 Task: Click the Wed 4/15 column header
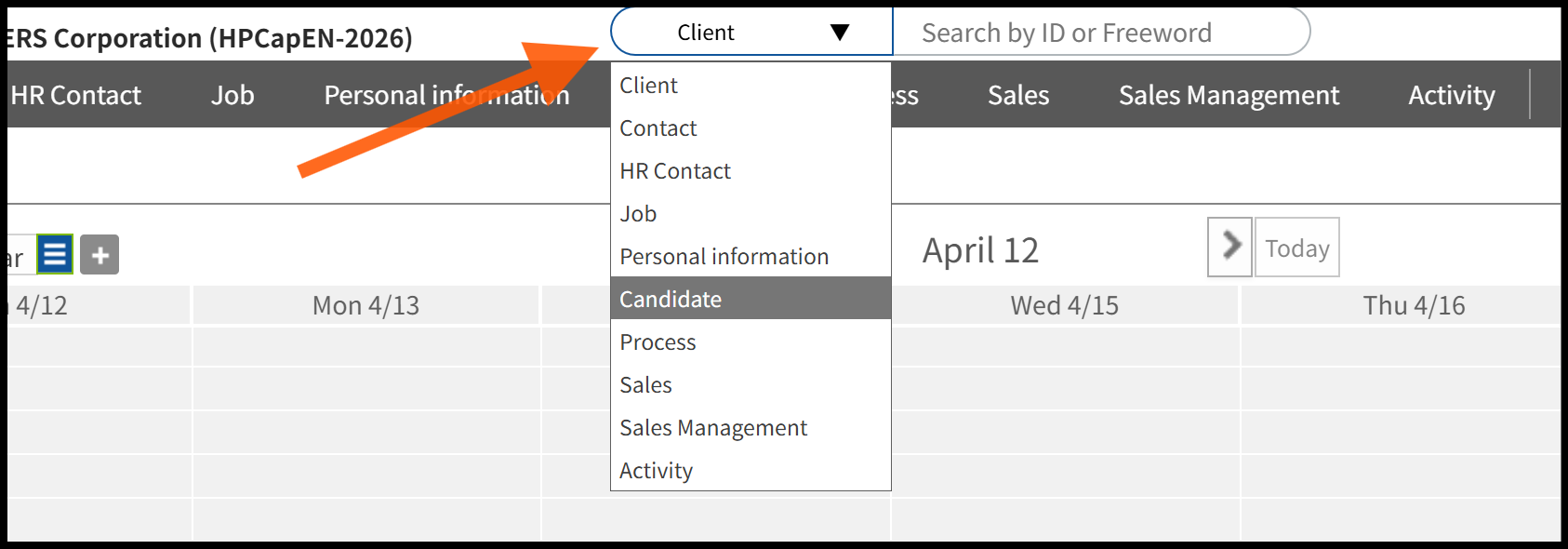pyautogui.click(x=1064, y=305)
